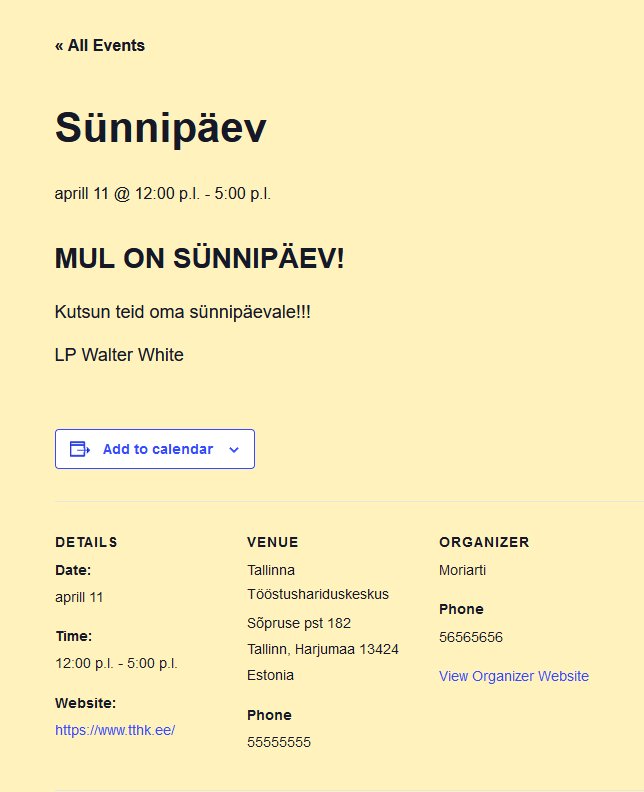The image size is (644, 792).
Task: Click the time value 12:00 p.l. - 5:00 p.l. under Details
Action: [x=116, y=663]
